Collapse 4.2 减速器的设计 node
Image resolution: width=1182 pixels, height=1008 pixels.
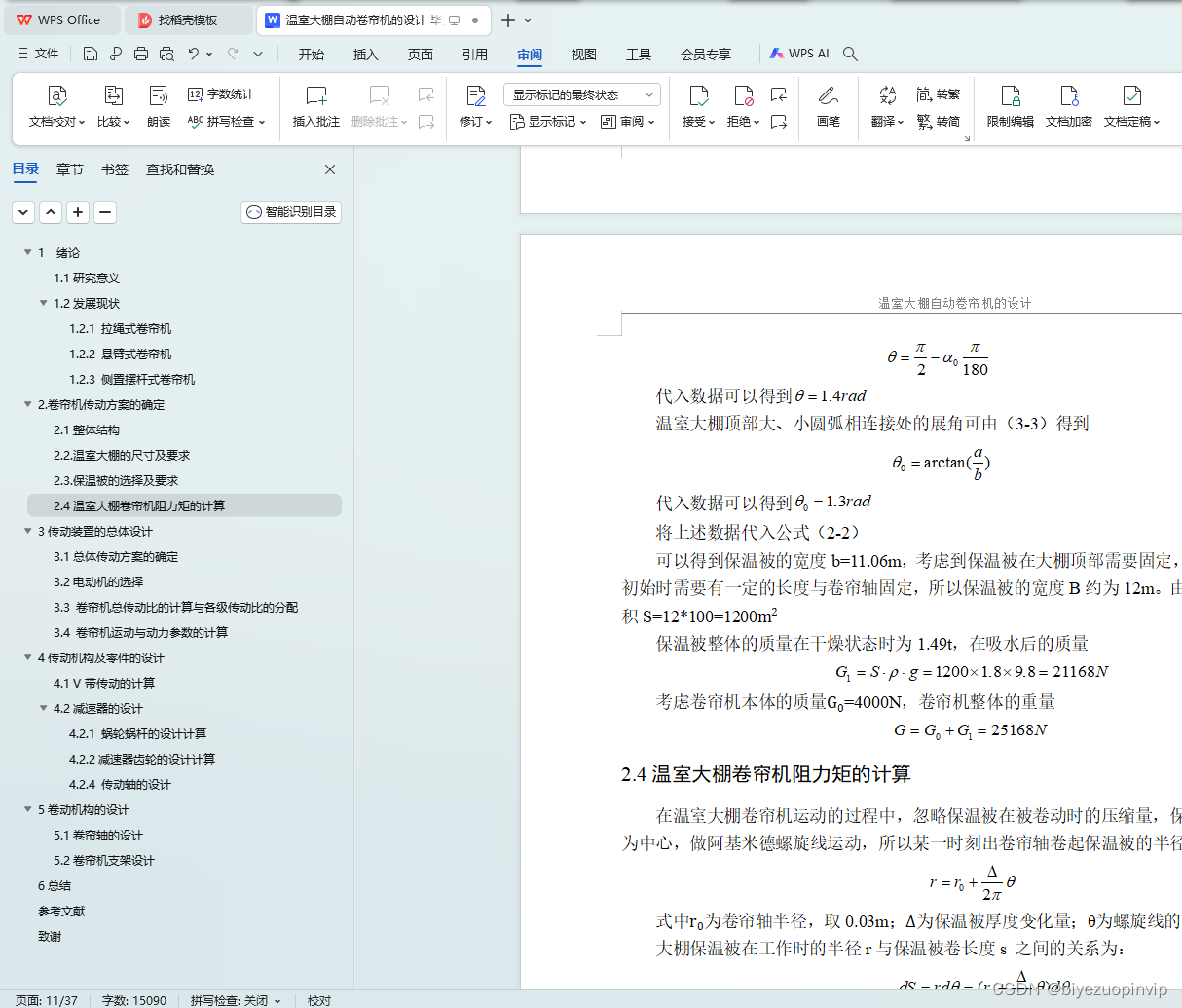[x=44, y=708]
